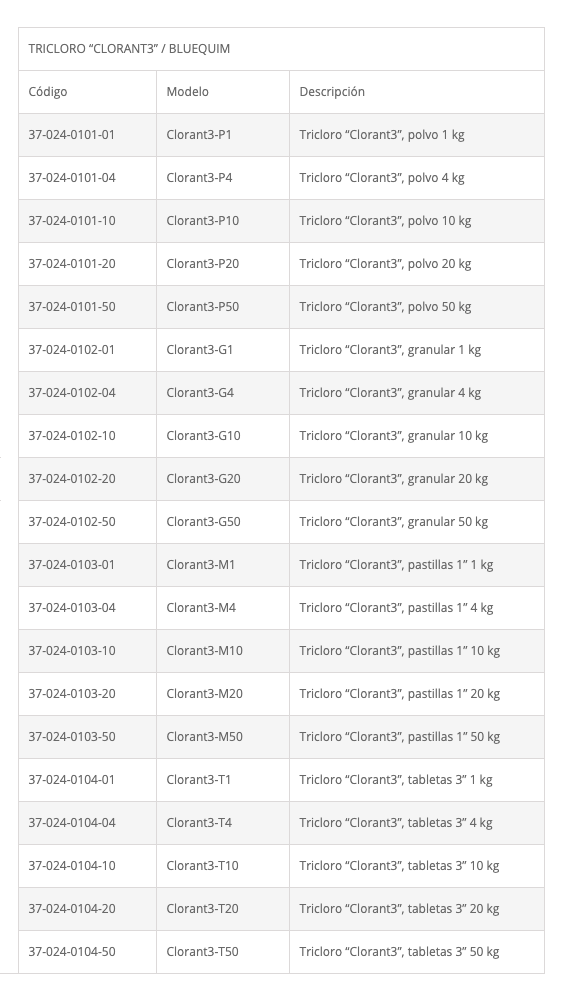Viewport: 567px width, 1007px height.
Task: Click model cell Clorant3-P4
Action: 199,178
